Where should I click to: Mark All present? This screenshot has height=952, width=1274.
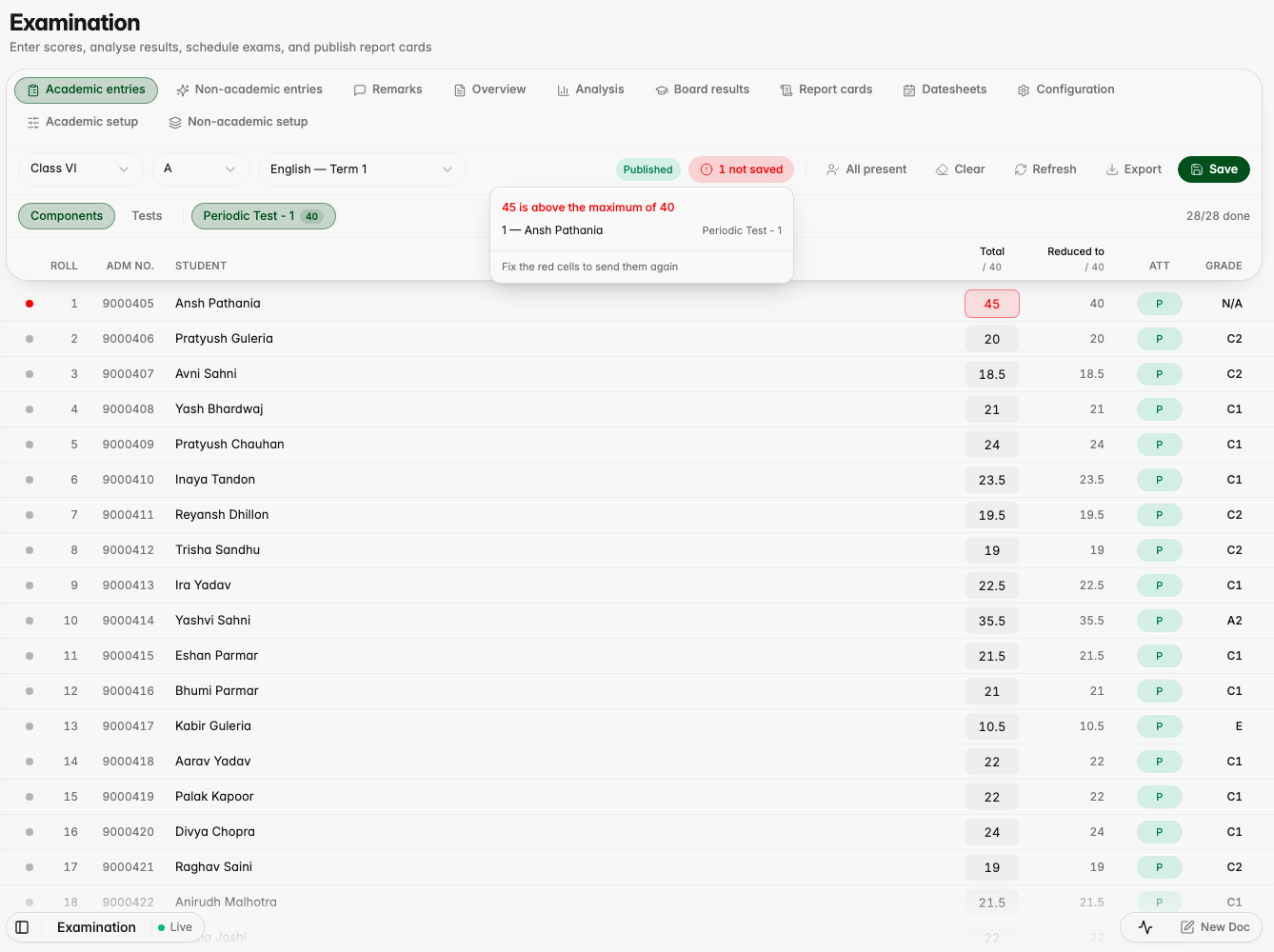(866, 169)
